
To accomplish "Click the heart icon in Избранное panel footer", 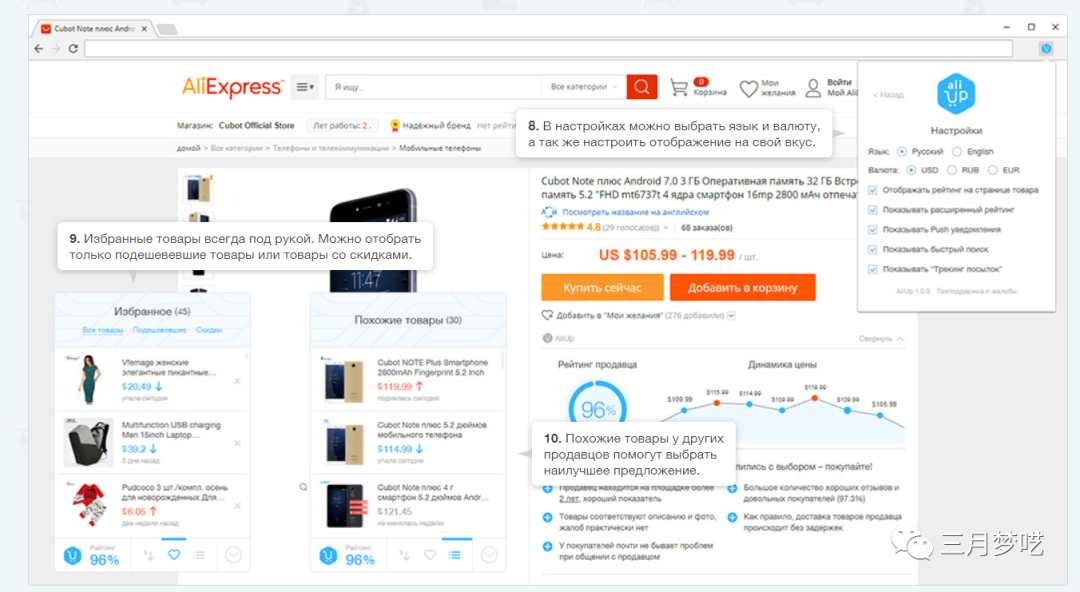I will click(x=173, y=555).
